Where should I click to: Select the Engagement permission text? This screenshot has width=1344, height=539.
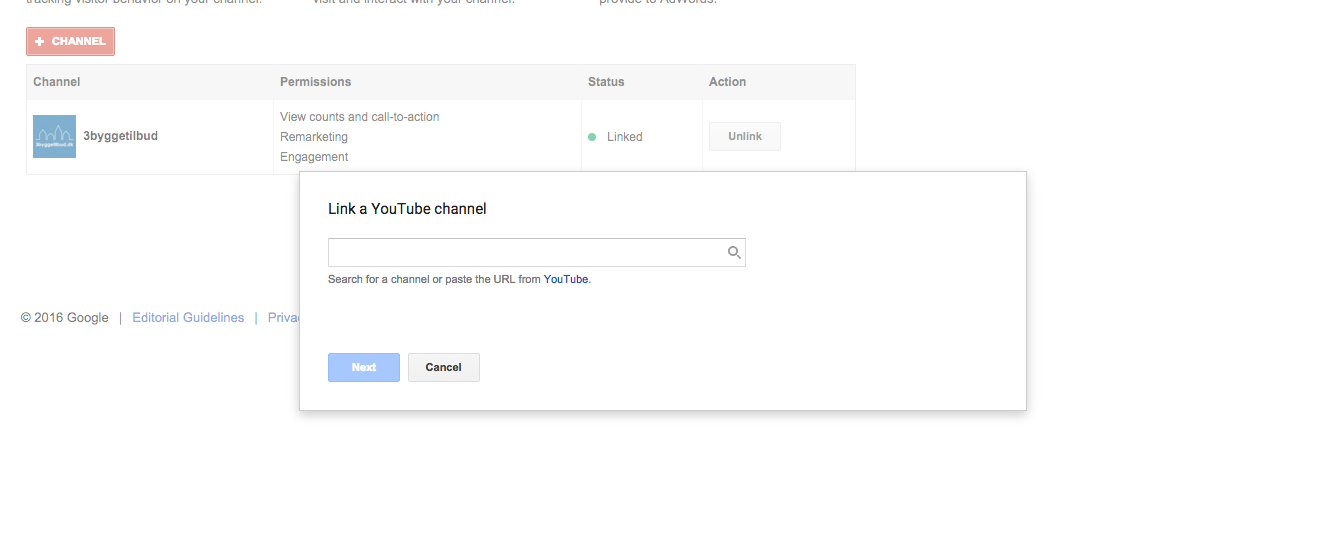click(314, 157)
